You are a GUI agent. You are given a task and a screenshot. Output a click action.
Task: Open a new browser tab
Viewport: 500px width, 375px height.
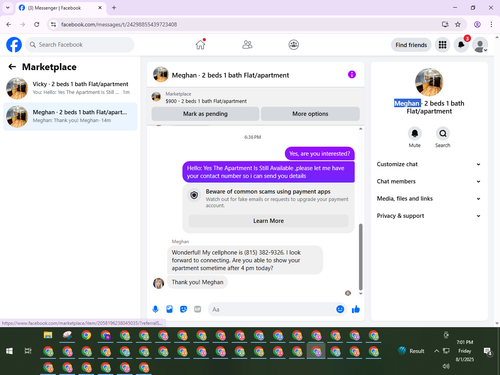(x=114, y=8)
